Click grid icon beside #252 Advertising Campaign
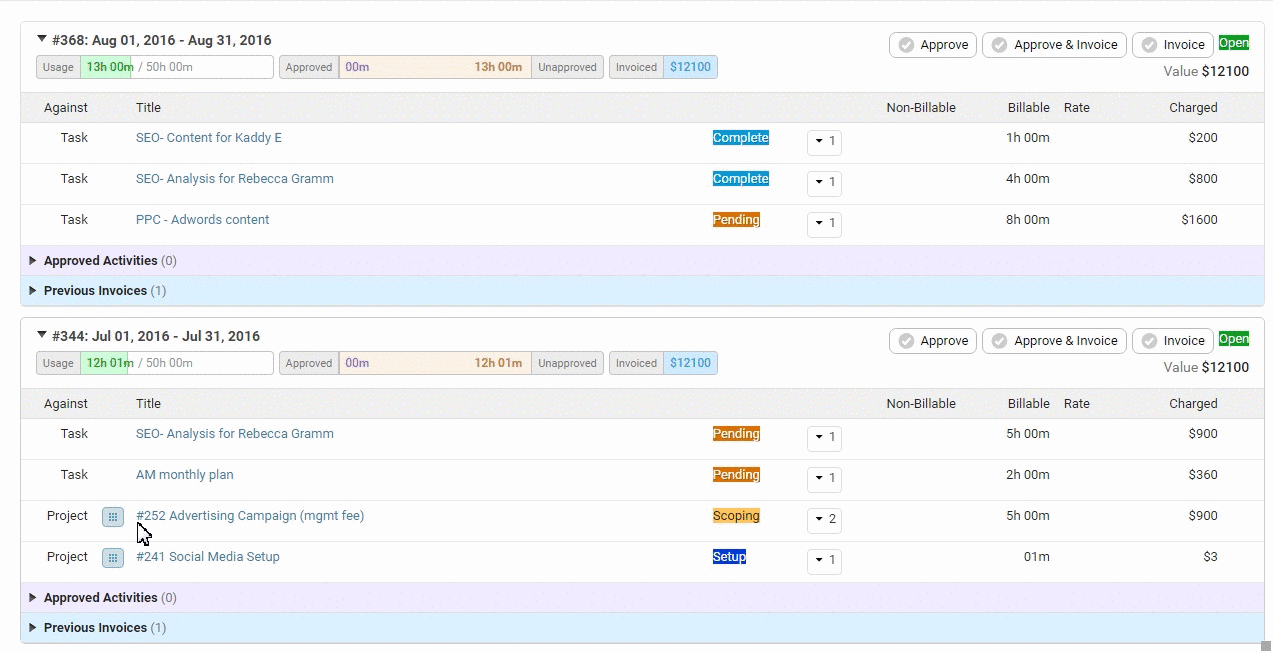The image size is (1273, 653). 113,517
